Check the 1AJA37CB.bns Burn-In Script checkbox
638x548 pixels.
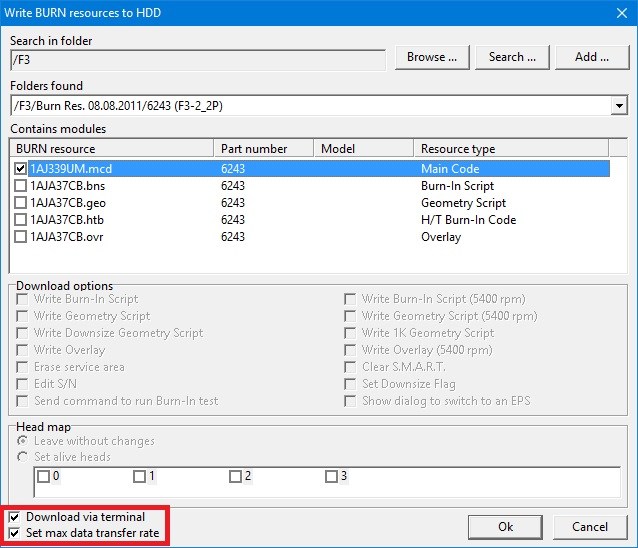(21, 186)
